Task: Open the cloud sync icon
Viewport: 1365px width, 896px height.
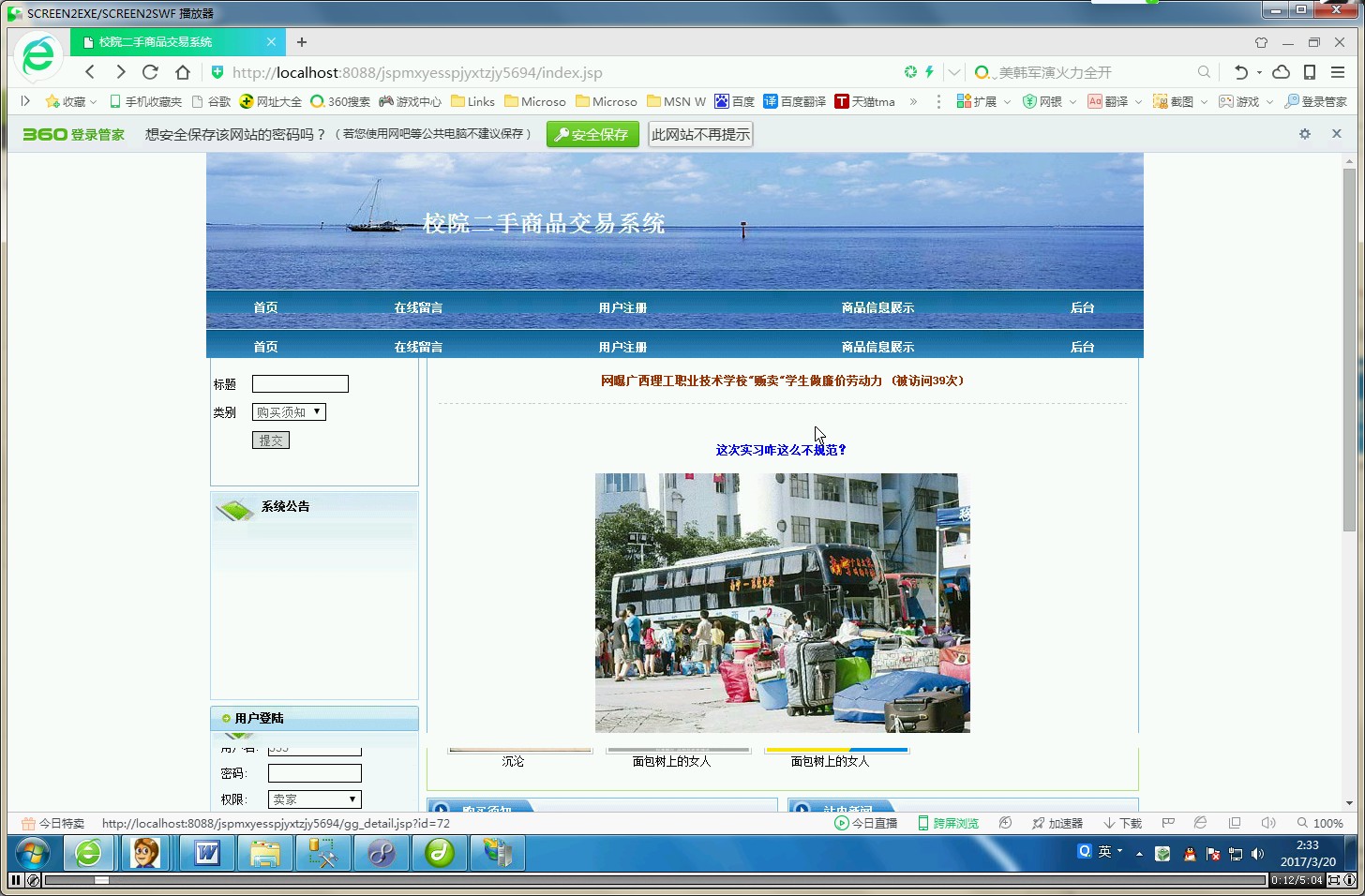Action: point(1282,72)
